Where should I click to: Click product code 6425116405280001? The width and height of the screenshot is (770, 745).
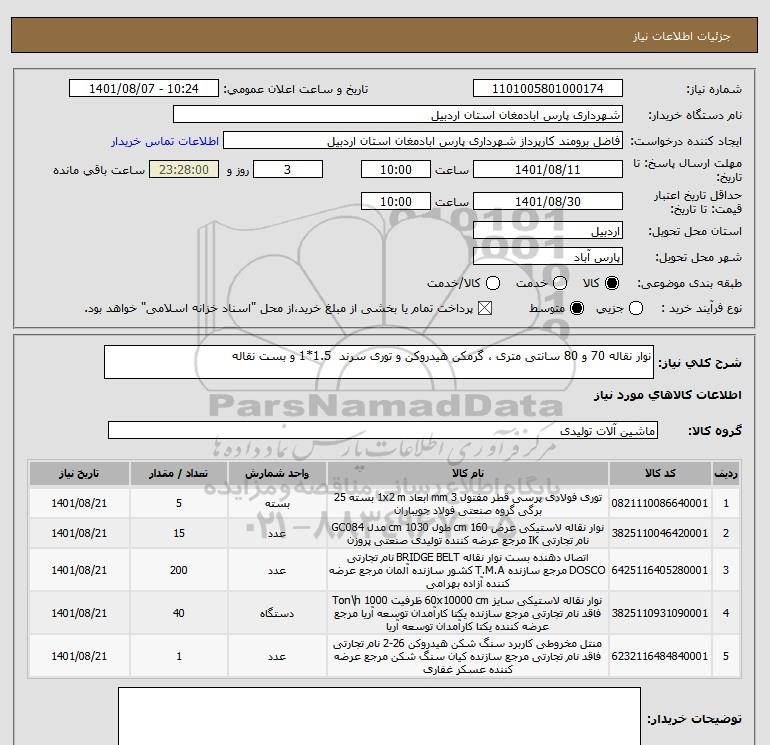(660, 570)
